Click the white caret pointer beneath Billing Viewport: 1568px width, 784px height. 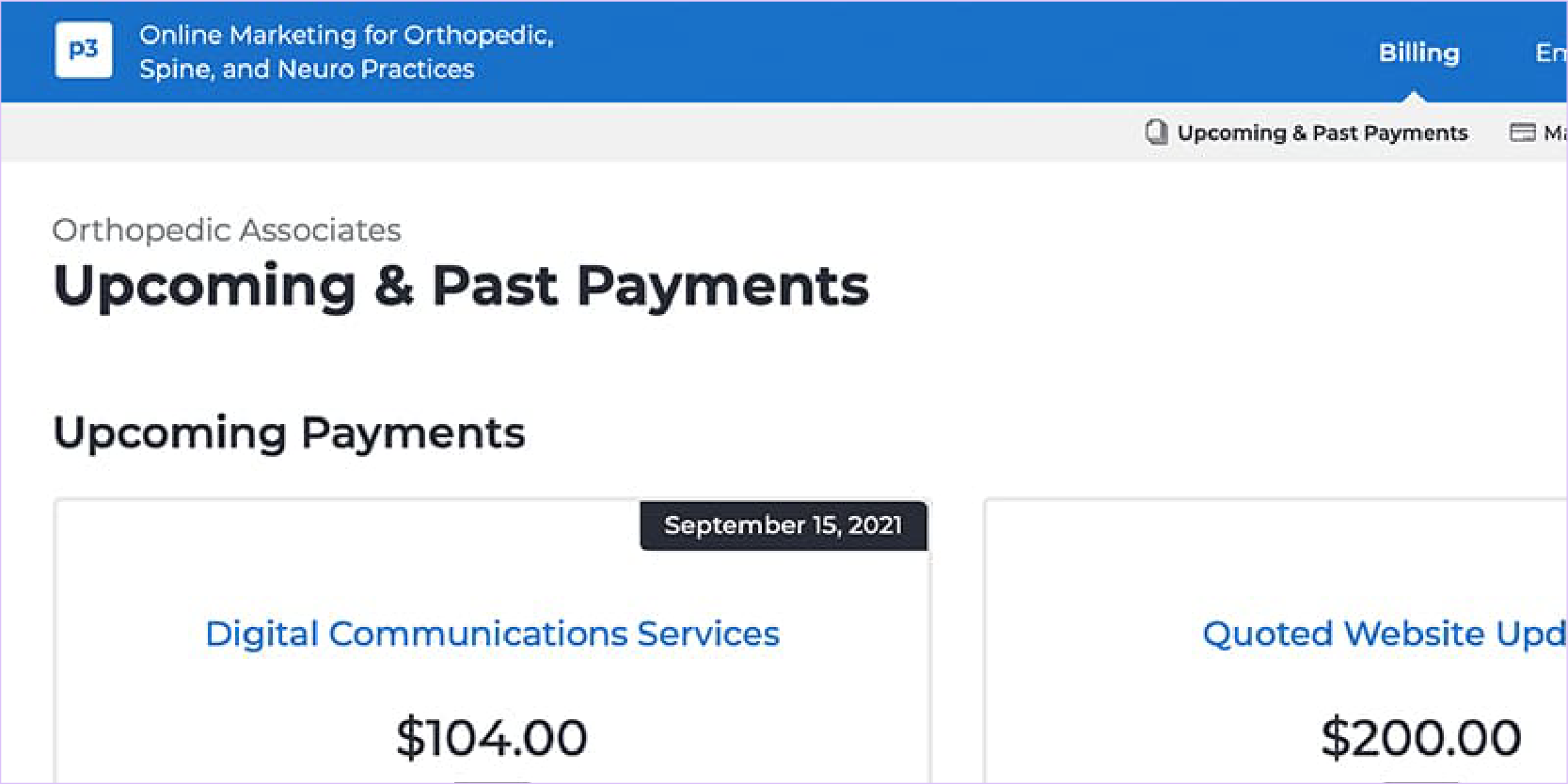pyautogui.click(x=1413, y=97)
